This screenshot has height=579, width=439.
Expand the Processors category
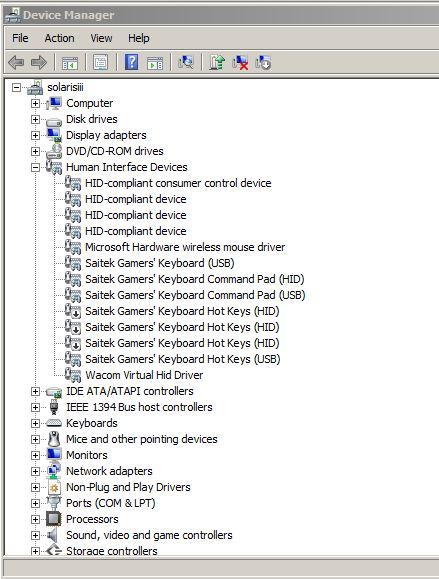pyautogui.click(x=35, y=520)
